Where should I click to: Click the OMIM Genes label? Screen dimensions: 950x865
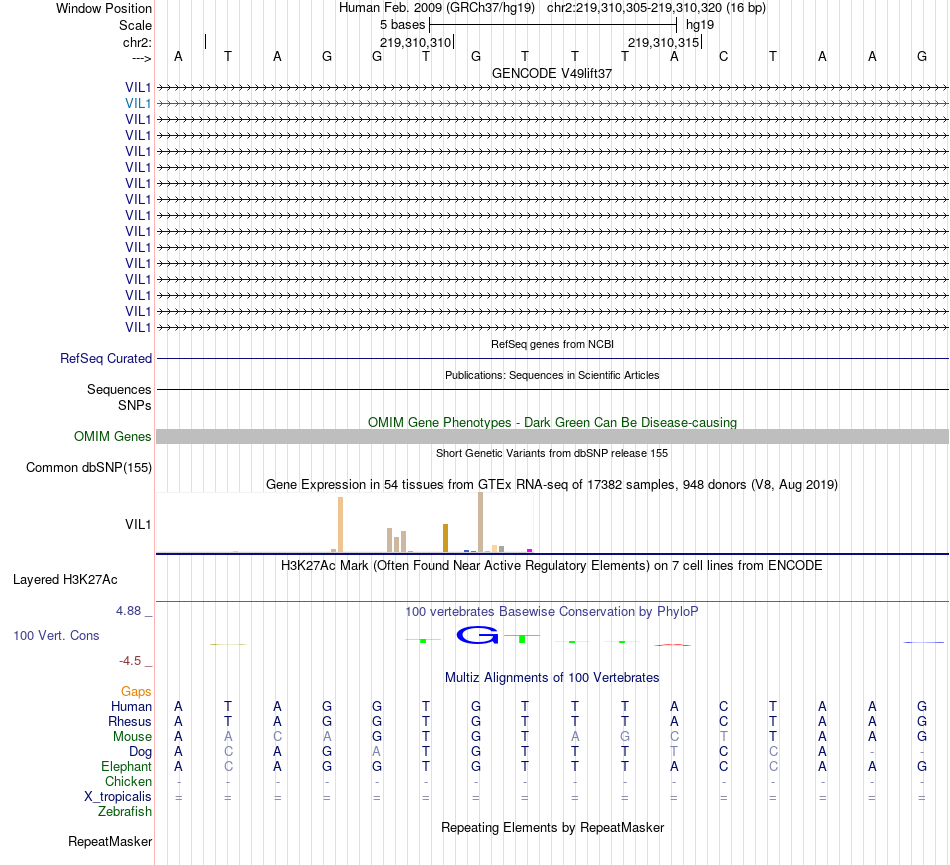click(112, 436)
